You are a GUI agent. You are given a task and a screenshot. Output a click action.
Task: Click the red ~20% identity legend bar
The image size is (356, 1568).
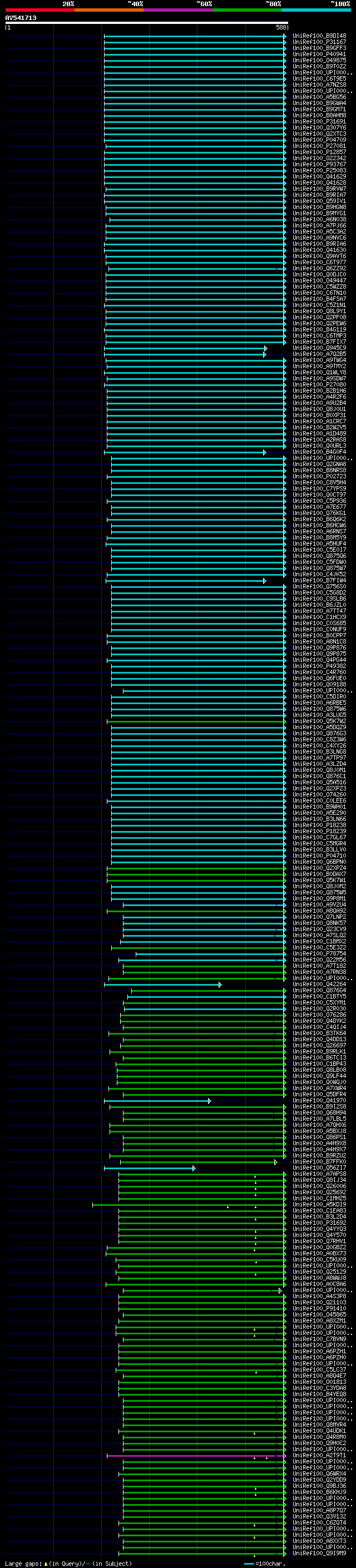coord(39,10)
